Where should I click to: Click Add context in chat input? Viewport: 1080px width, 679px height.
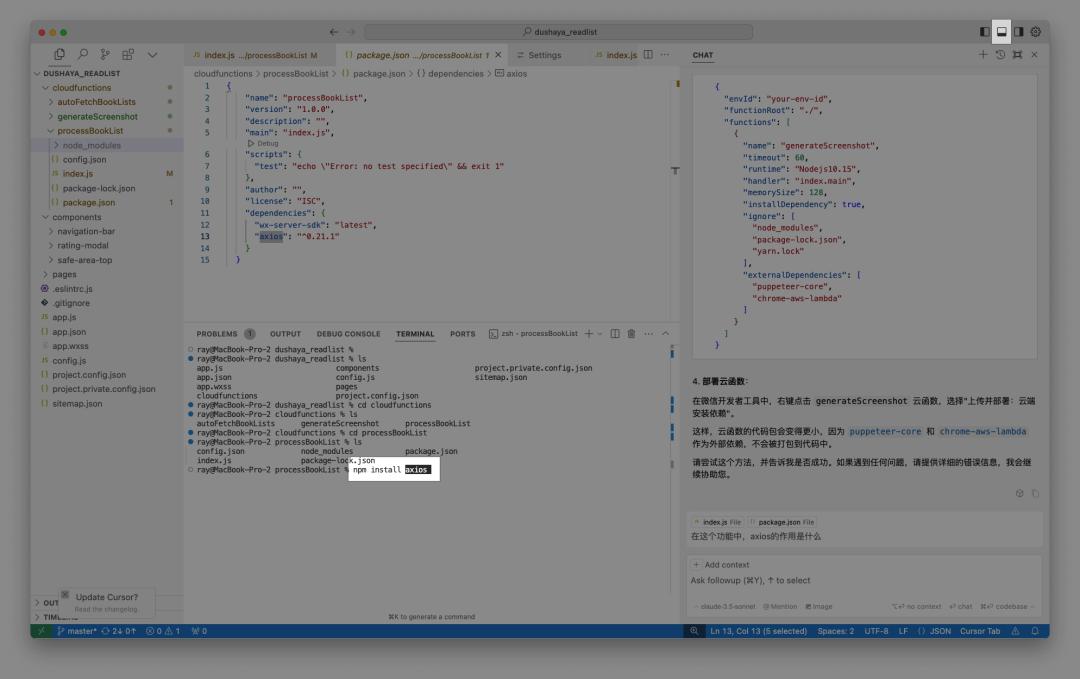click(x=726, y=565)
